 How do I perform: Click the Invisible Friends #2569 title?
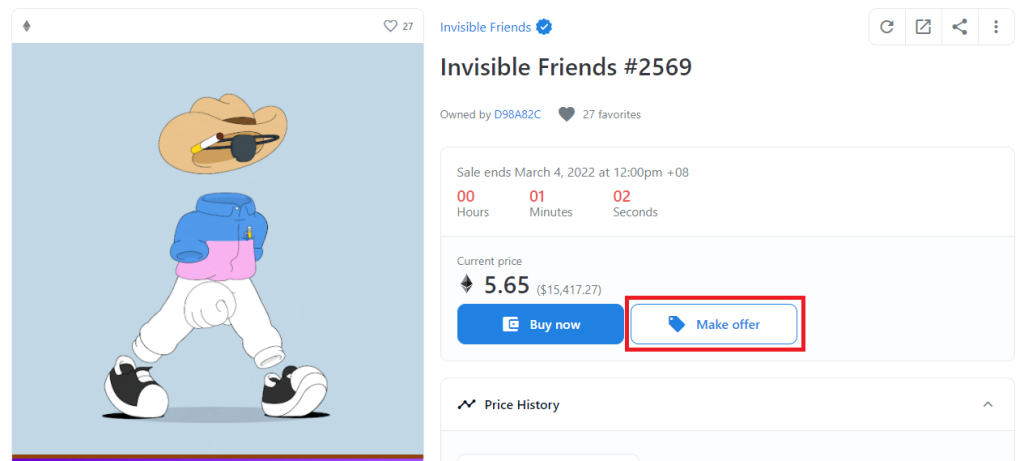click(566, 67)
